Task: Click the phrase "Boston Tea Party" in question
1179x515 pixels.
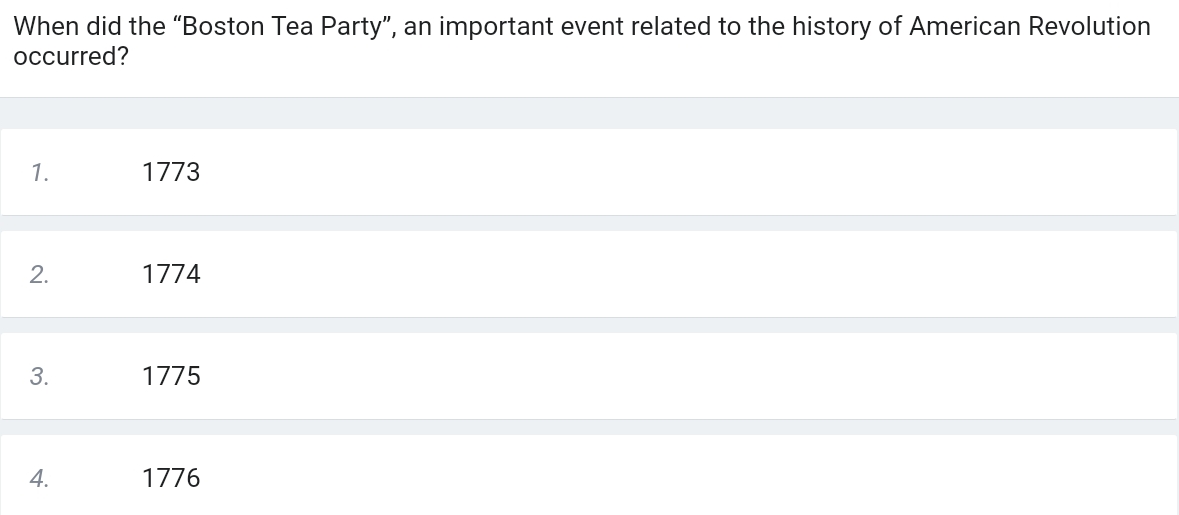Action: [282, 26]
